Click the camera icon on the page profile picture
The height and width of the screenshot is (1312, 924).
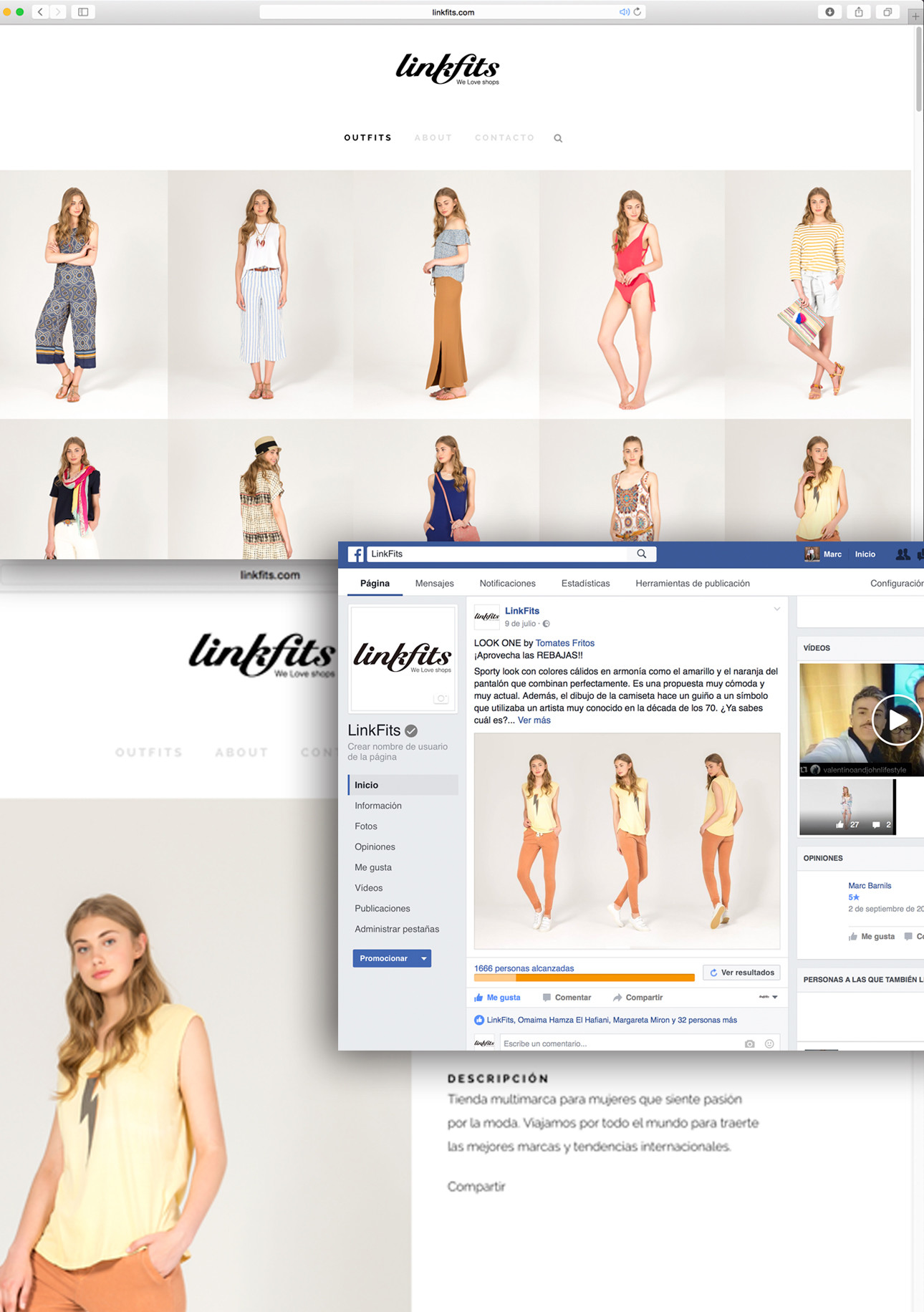[441, 699]
